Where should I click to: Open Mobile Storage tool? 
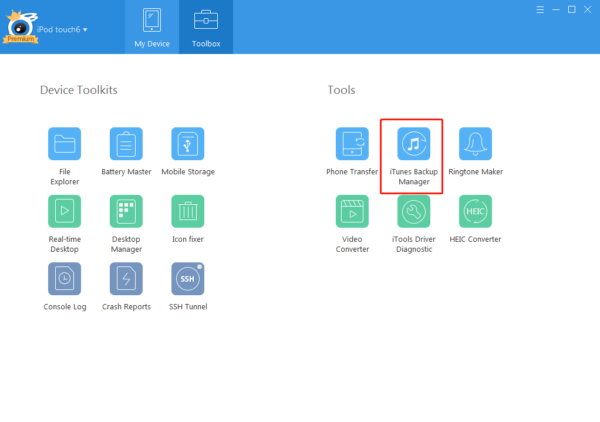click(188, 144)
